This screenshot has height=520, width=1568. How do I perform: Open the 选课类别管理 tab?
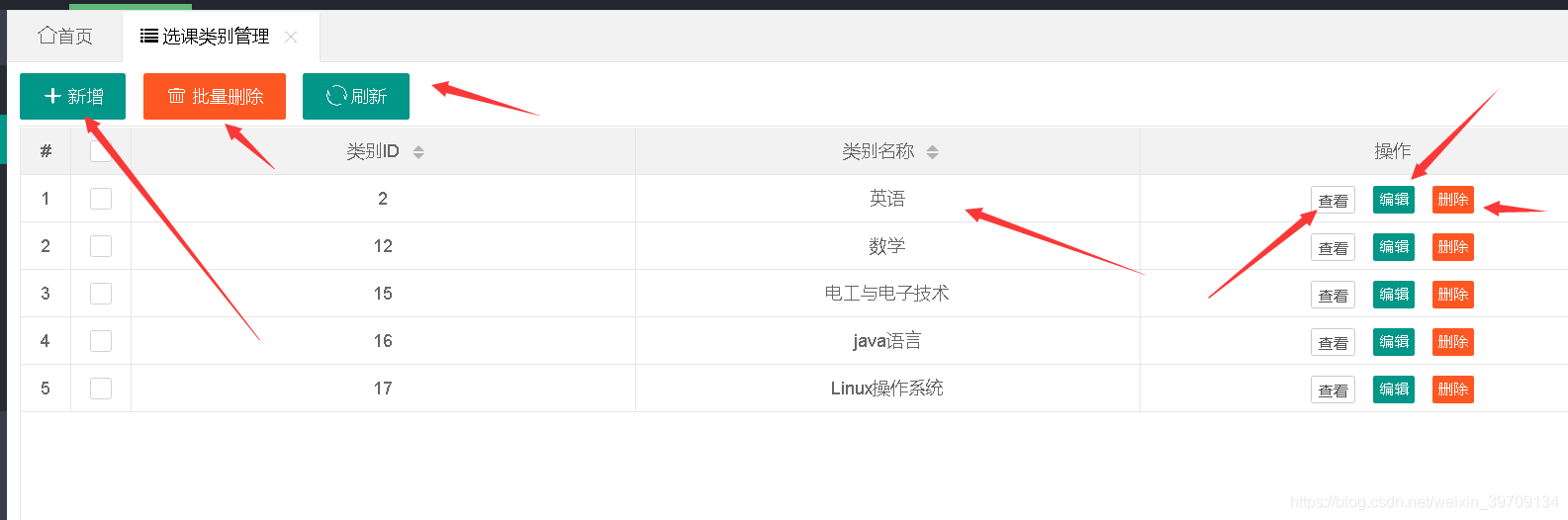pyautogui.click(x=216, y=37)
